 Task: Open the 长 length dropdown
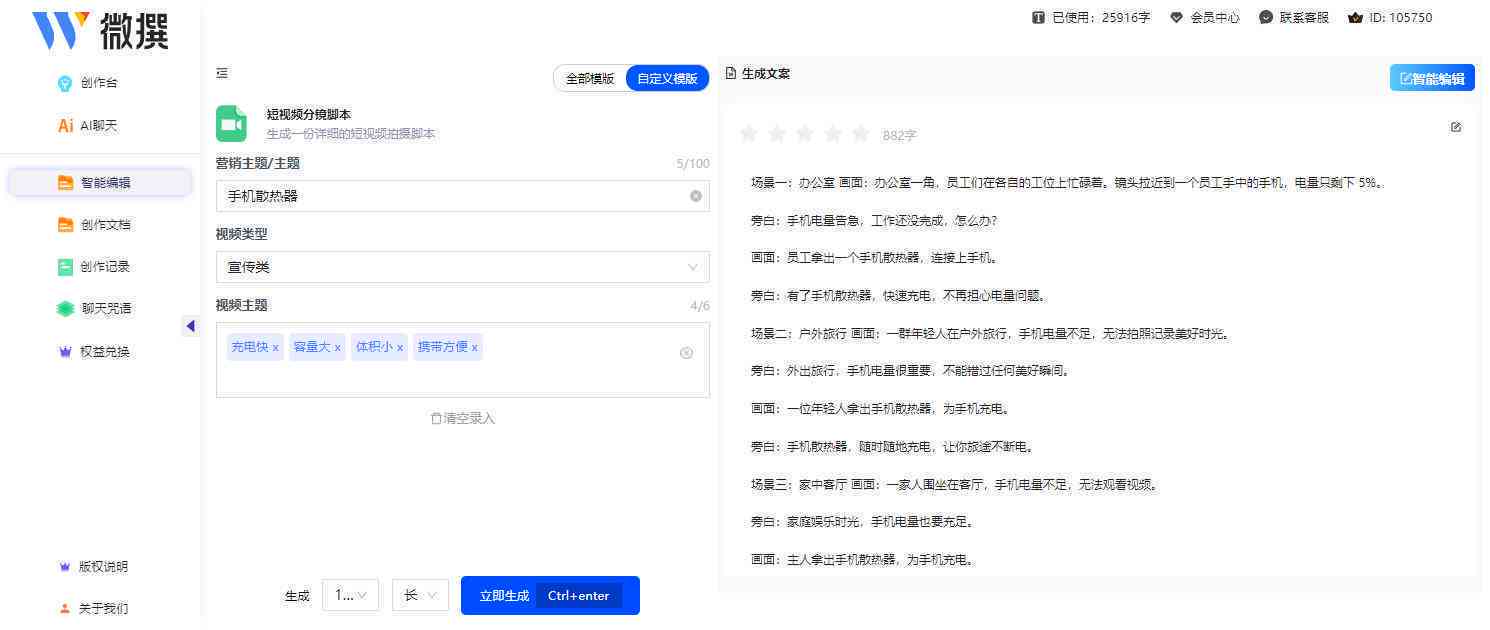pos(420,595)
